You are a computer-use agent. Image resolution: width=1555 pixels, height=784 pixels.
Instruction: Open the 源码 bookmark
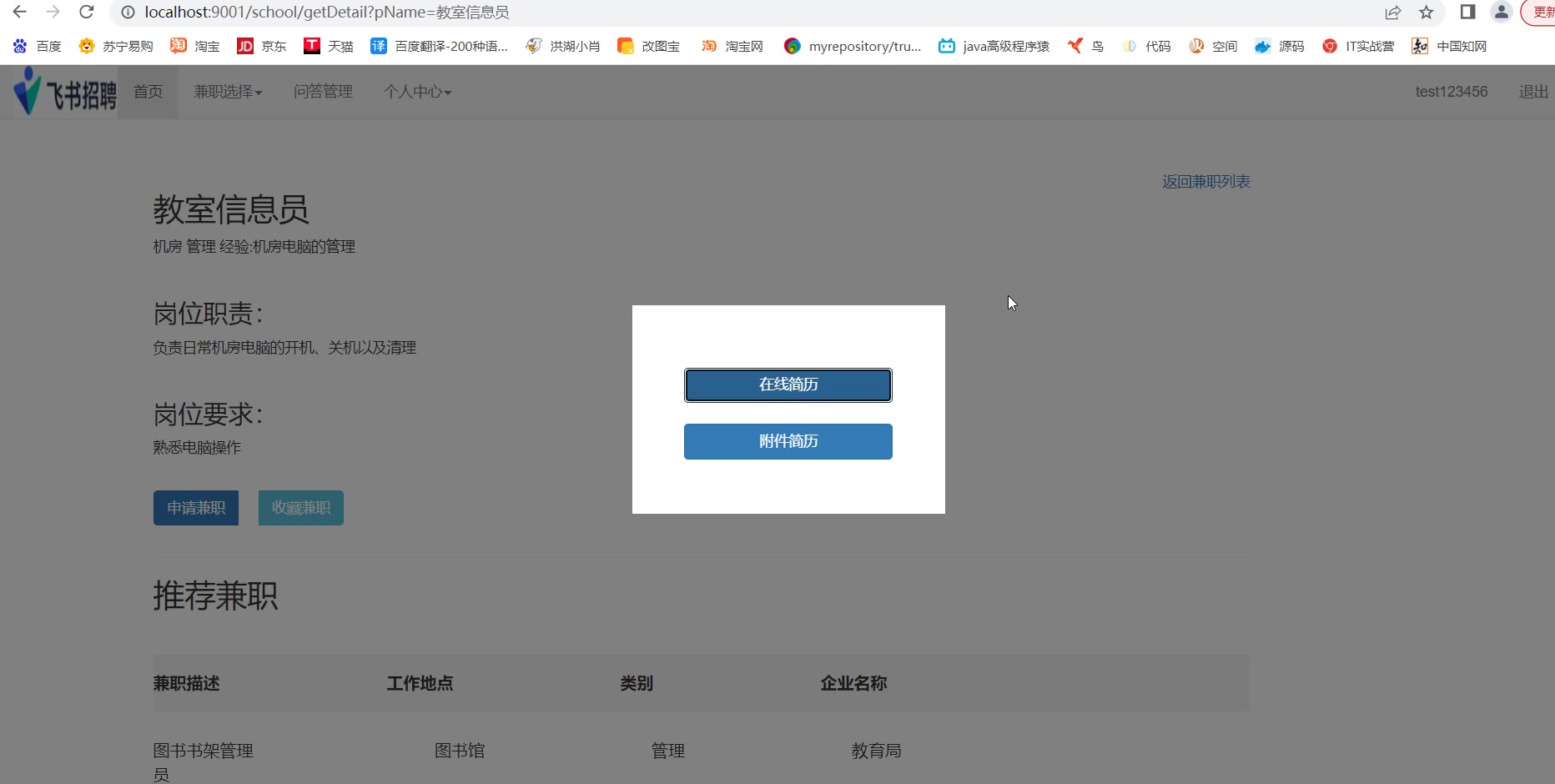point(1280,46)
